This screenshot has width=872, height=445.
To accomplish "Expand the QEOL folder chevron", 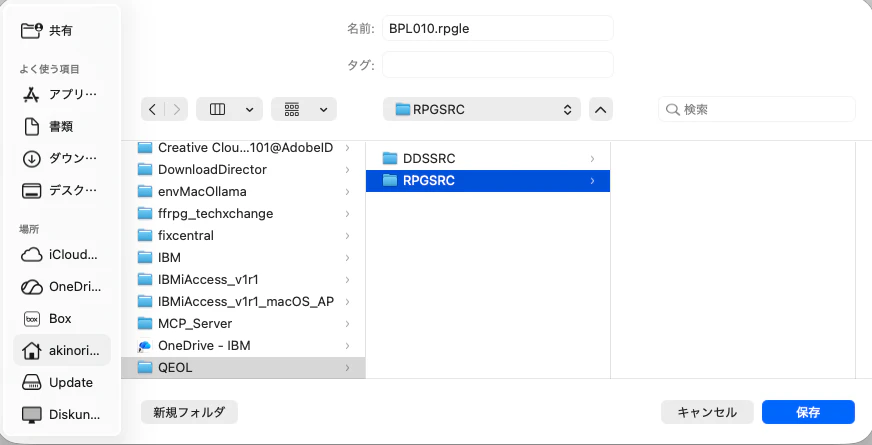I will click(x=348, y=368).
